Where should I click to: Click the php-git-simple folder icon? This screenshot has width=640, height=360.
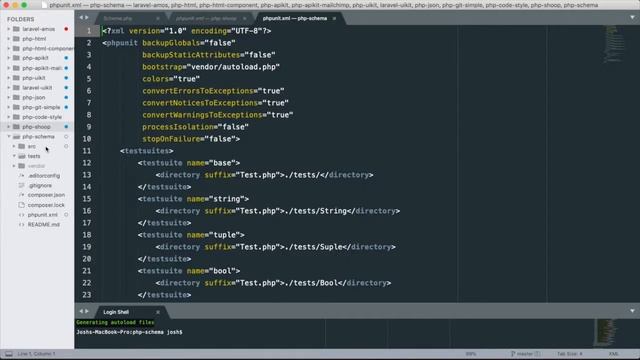click(x=16, y=107)
